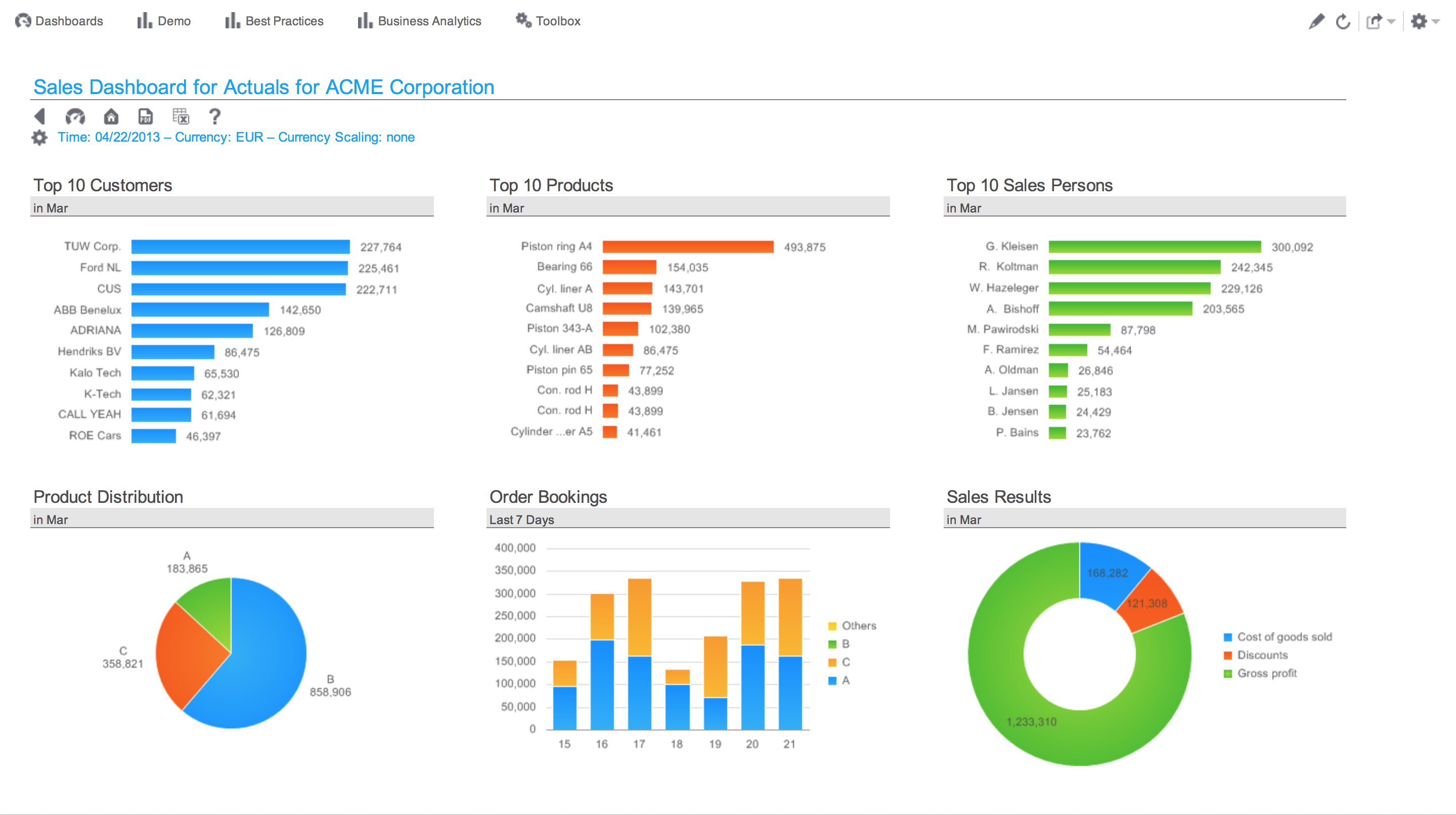Click Sales Dashboard for Actuals title link
Viewport: 1456px width, 815px height.
pyautogui.click(x=264, y=87)
